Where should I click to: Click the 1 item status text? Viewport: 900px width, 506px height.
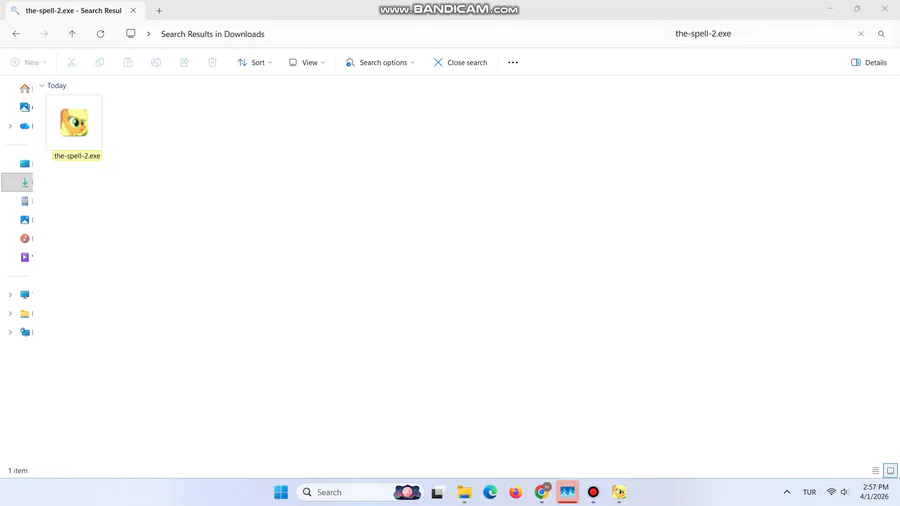(x=18, y=470)
